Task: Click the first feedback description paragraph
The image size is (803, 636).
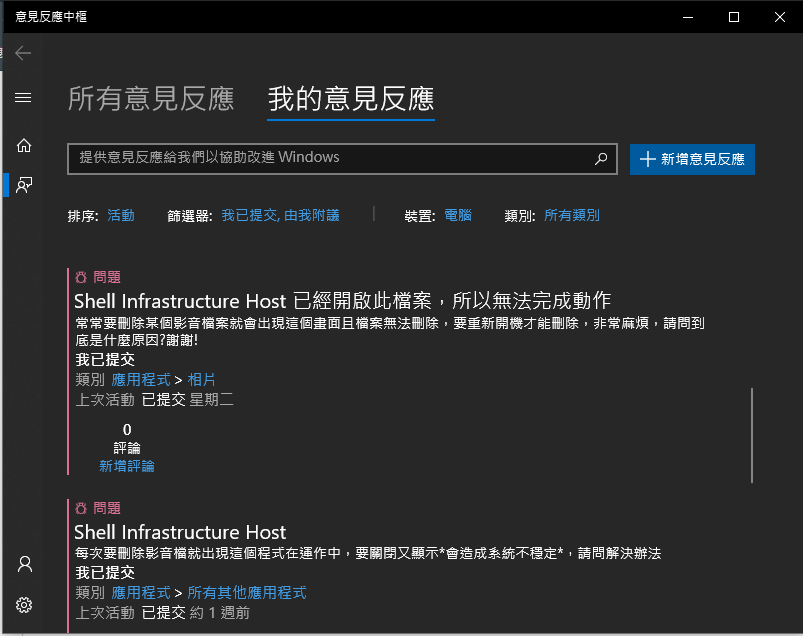Action: [390, 331]
